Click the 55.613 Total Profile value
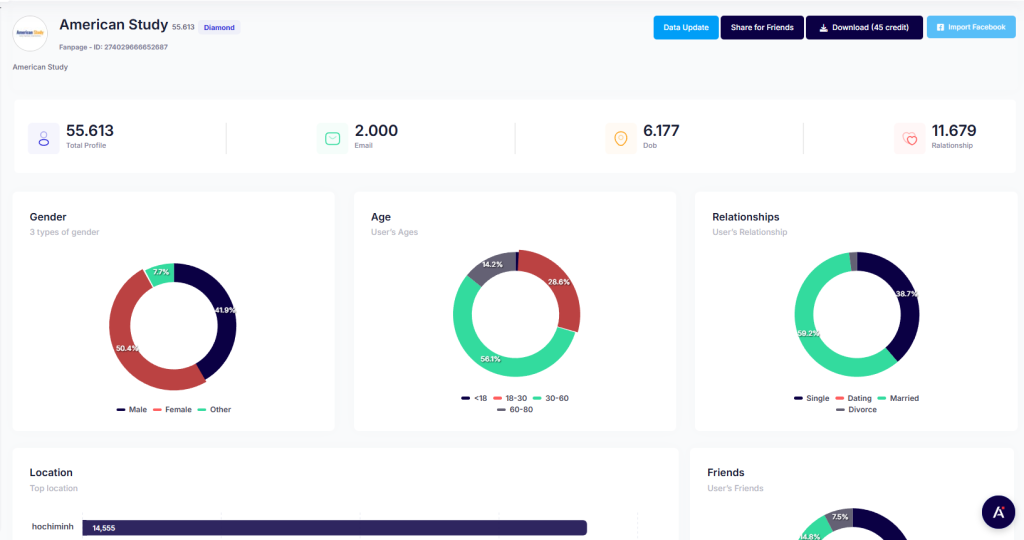The image size is (1024, 540). [x=90, y=131]
